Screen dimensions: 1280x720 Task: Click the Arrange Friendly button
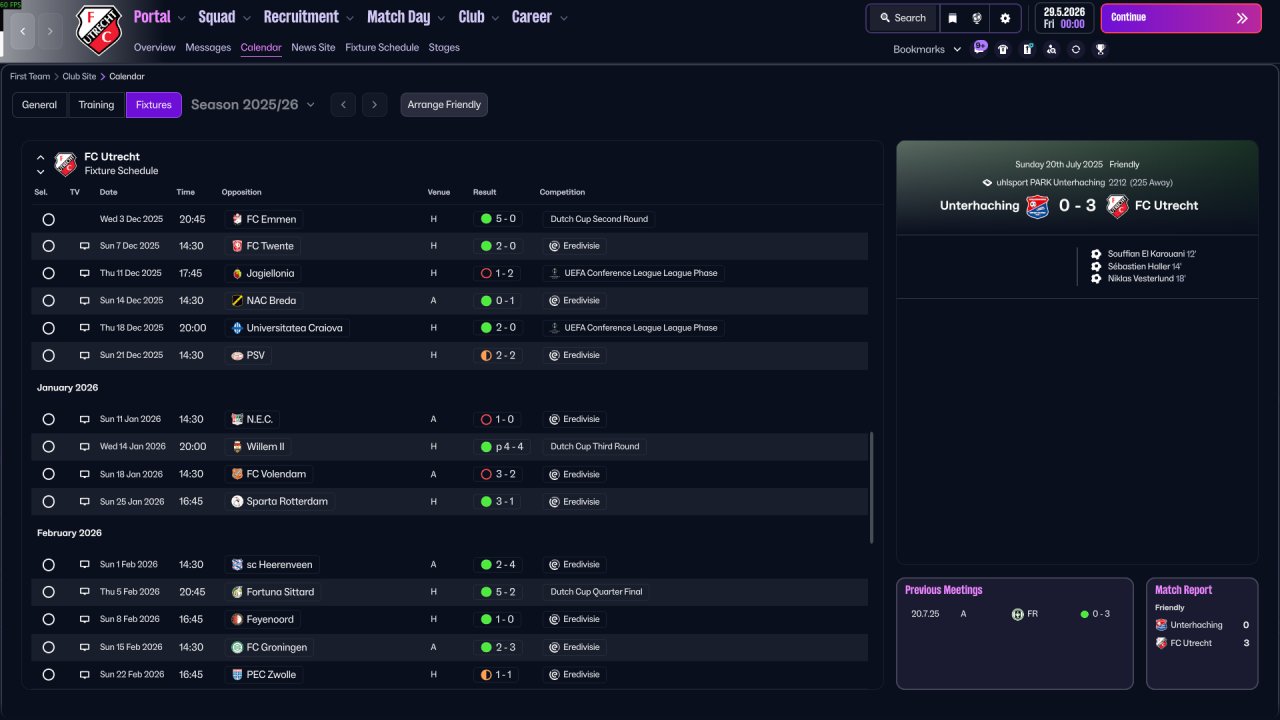tap(444, 105)
